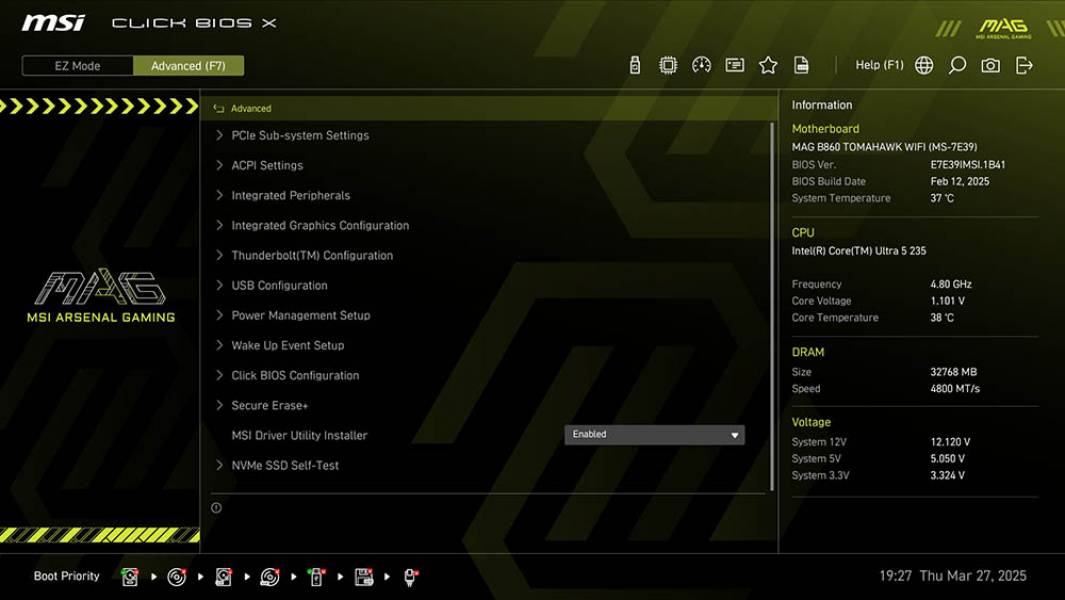Click the settings list vertical scrollbar

772,306
